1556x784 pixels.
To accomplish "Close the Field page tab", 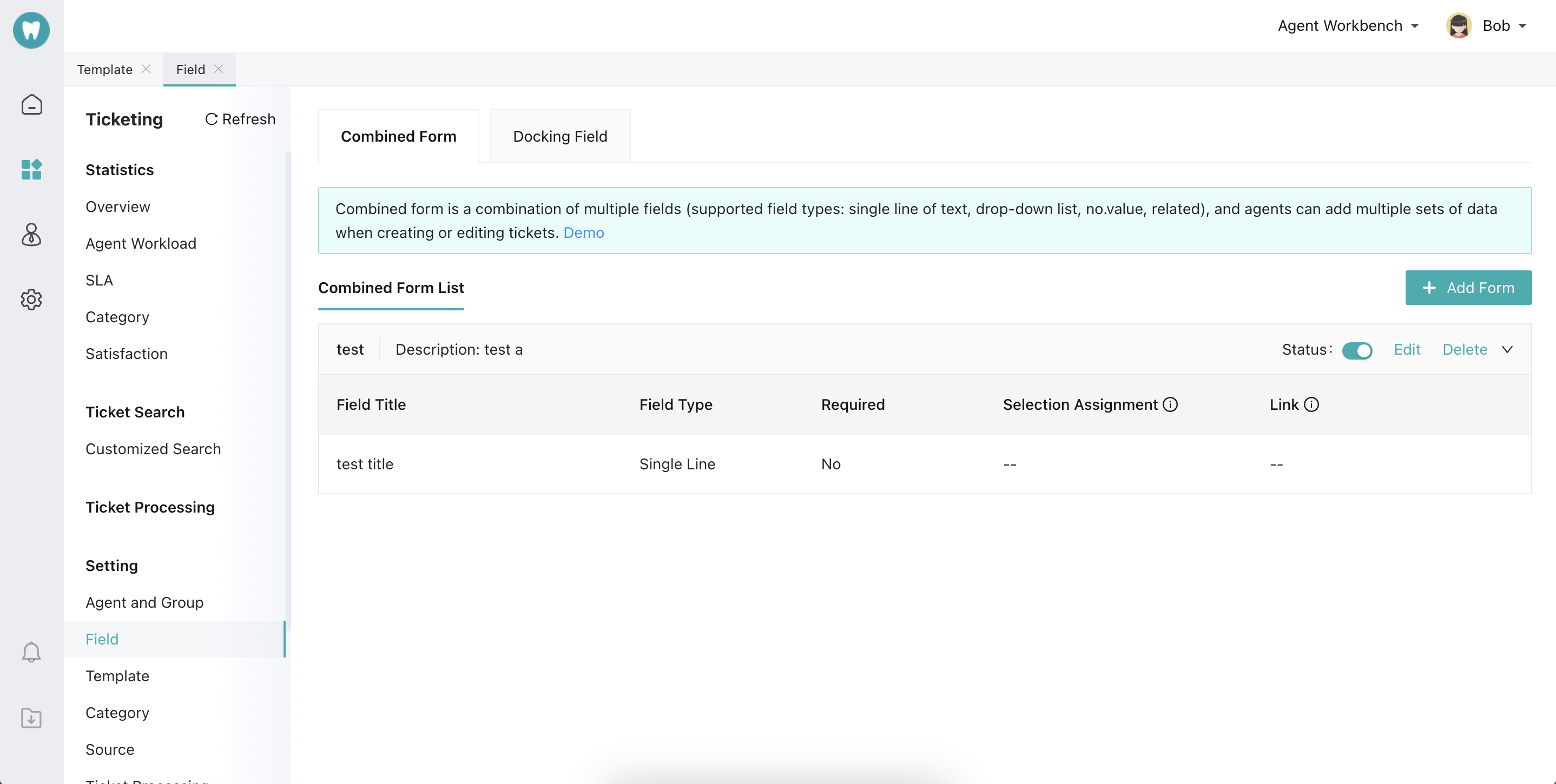I will coord(219,69).
